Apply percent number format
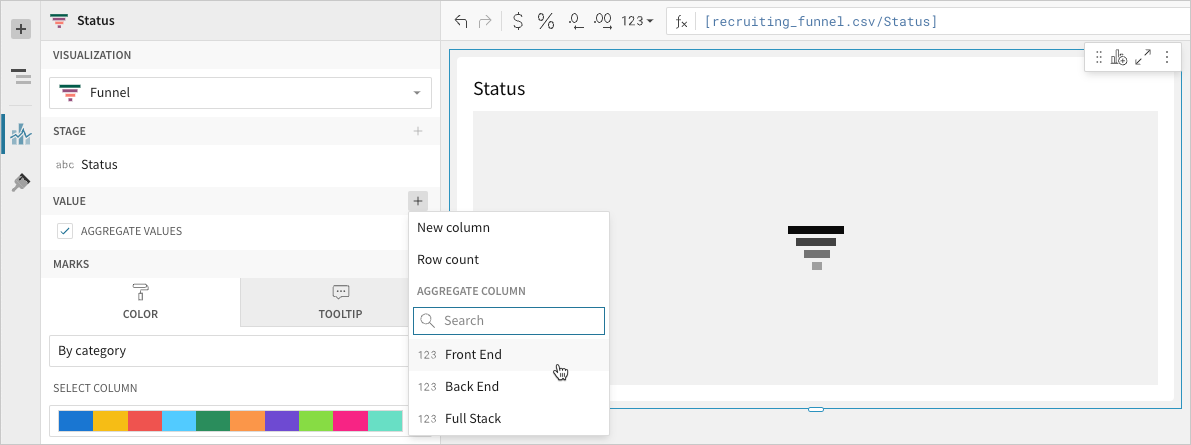Viewport: 1191px width, 445px height. (546, 21)
